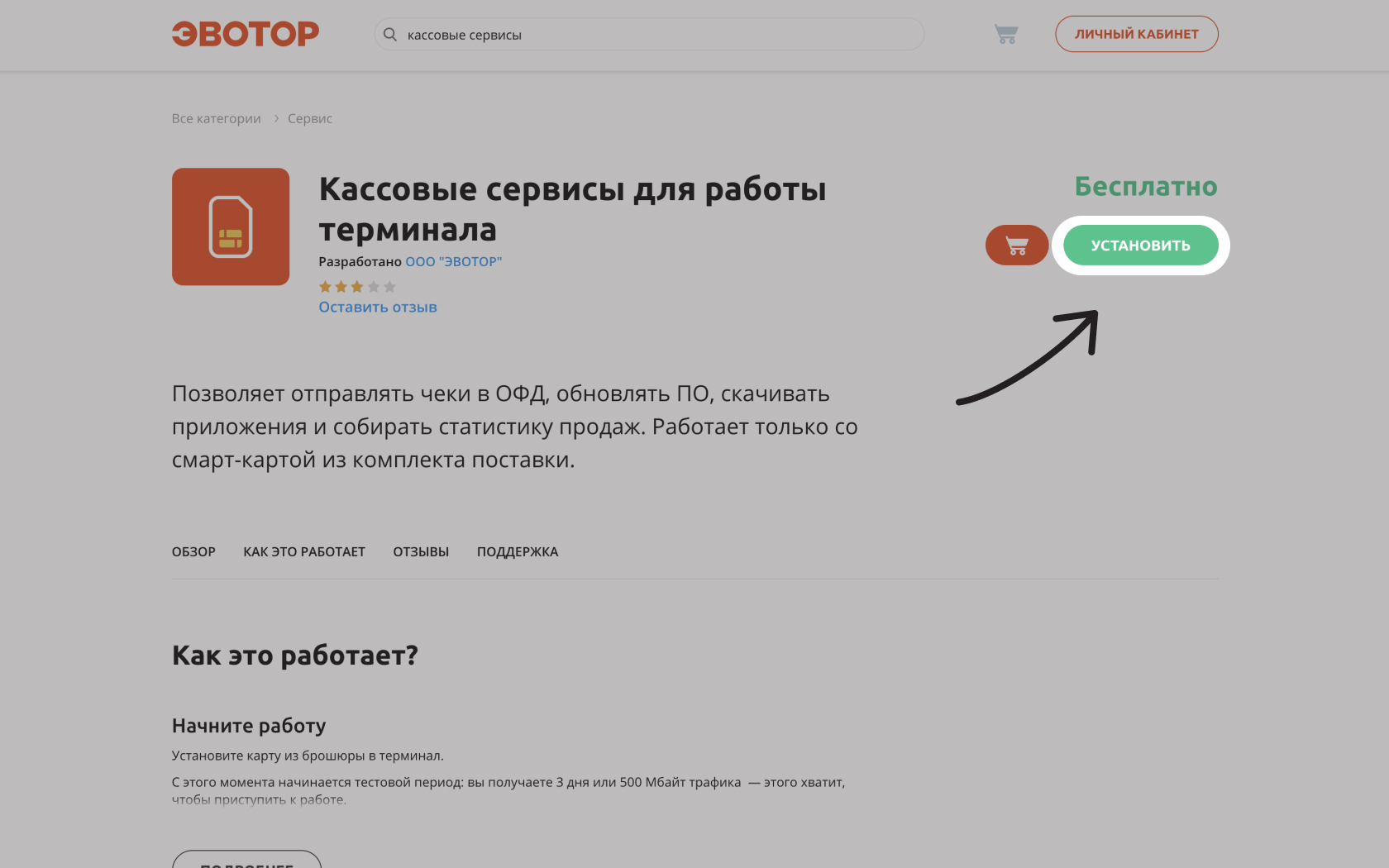Open developer link ООО "ЭВОТОР"
The image size is (1389, 868).
(x=453, y=261)
